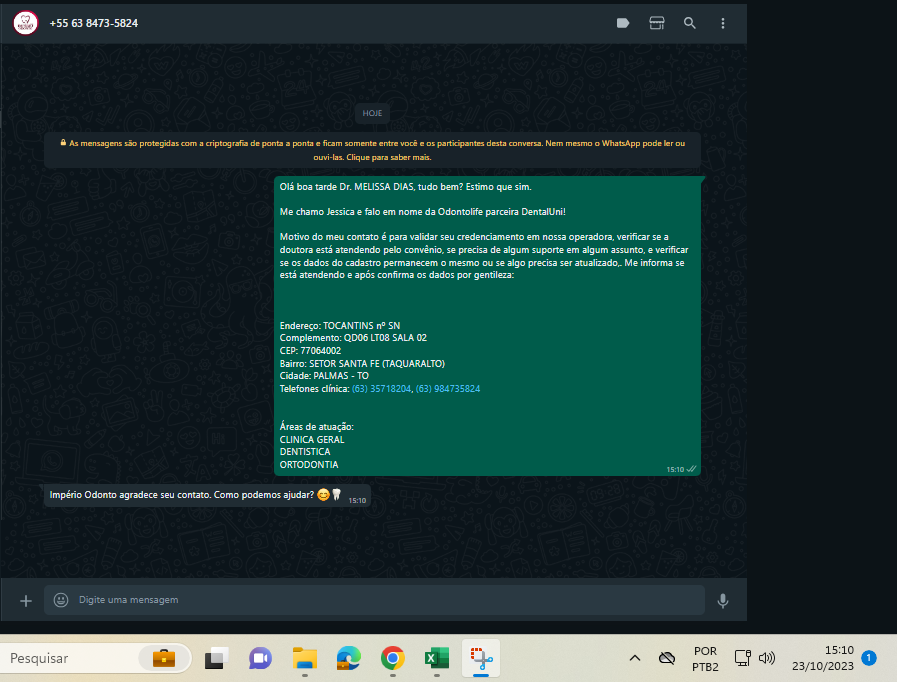Viewport: 897px width, 682px height.
Task: Open the volume speaker tray icon
Action: [x=767, y=658]
